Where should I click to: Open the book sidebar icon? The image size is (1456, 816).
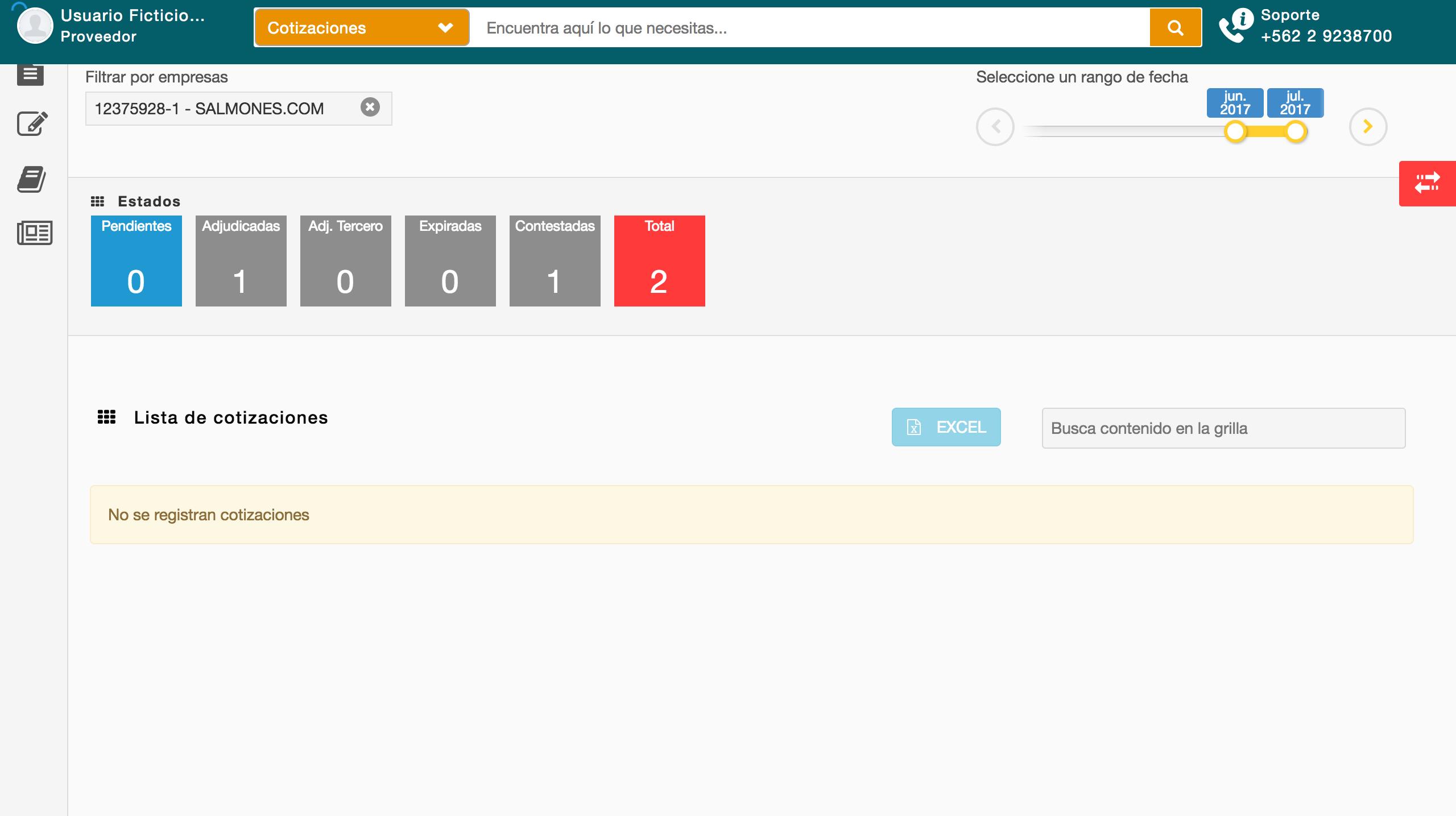tap(32, 180)
